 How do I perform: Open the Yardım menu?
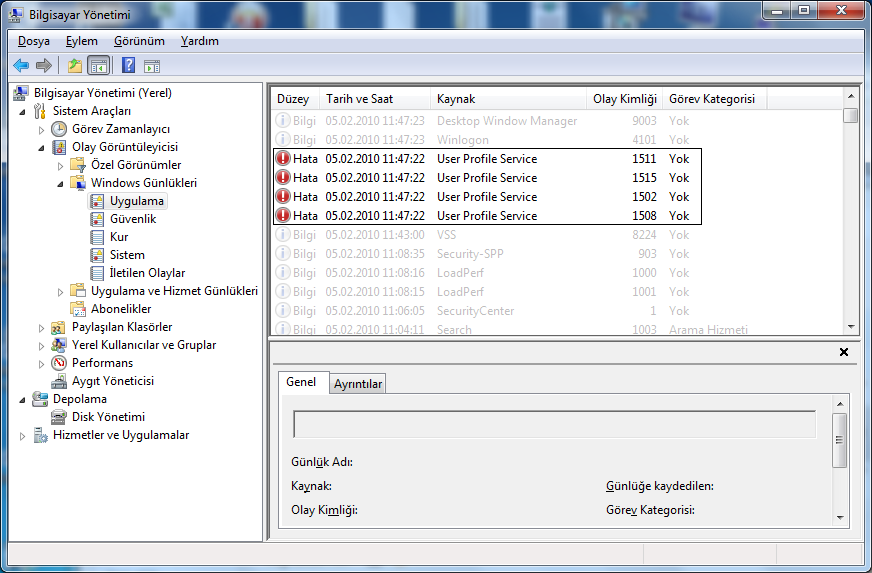[200, 41]
